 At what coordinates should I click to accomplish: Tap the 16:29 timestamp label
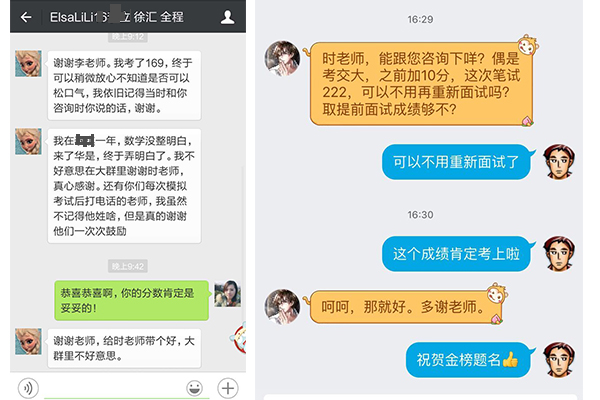(420, 19)
